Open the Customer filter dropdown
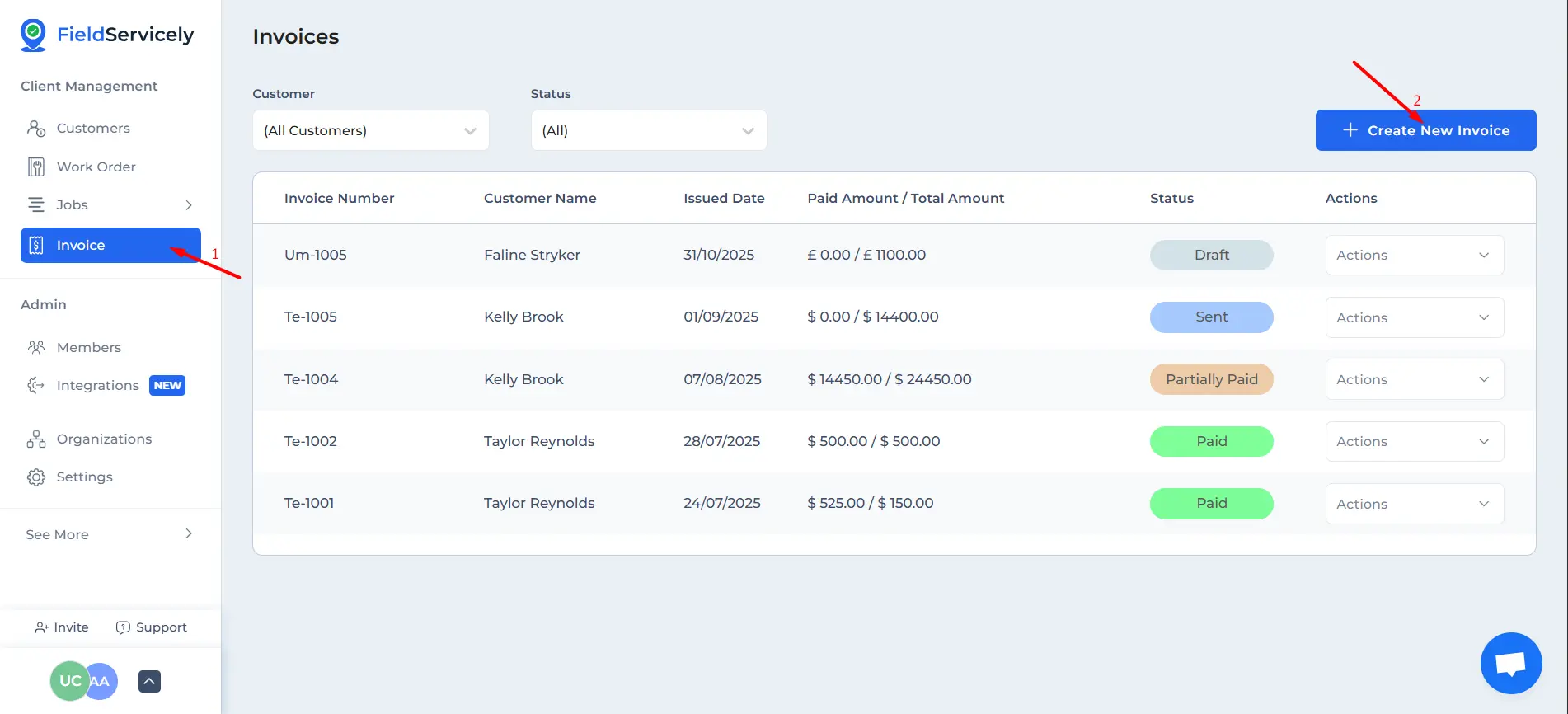1568x714 pixels. [371, 130]
